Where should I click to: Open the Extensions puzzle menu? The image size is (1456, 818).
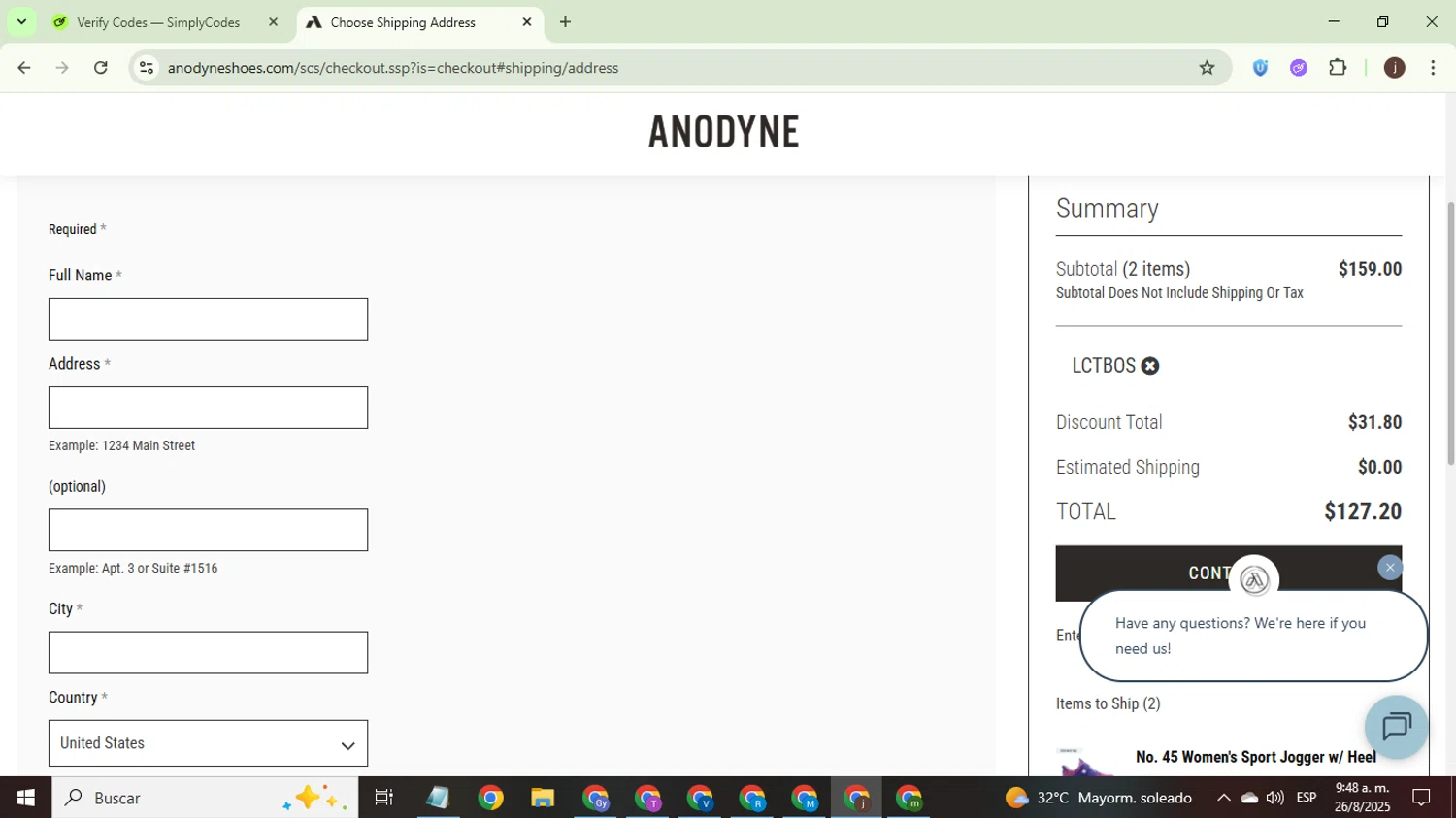click(x=1338, y=68)
